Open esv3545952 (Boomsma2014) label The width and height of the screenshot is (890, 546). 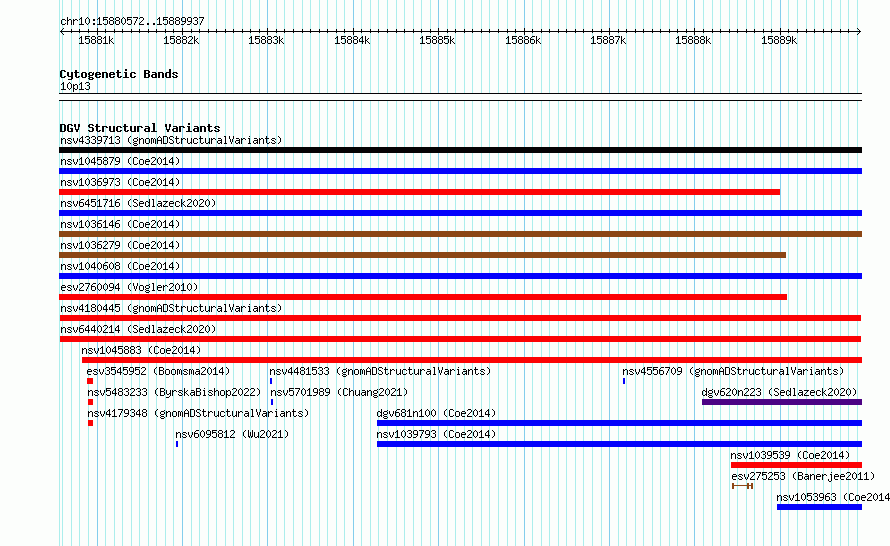tap(158, 371)
